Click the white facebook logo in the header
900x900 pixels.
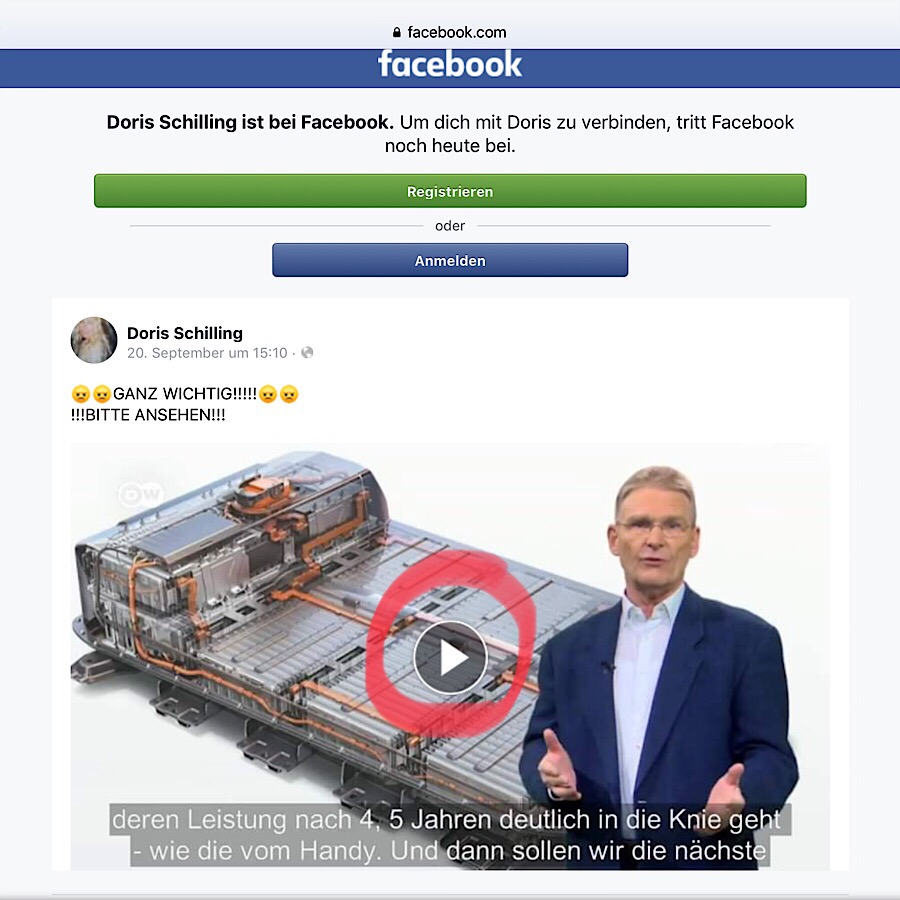click(449, 64)
